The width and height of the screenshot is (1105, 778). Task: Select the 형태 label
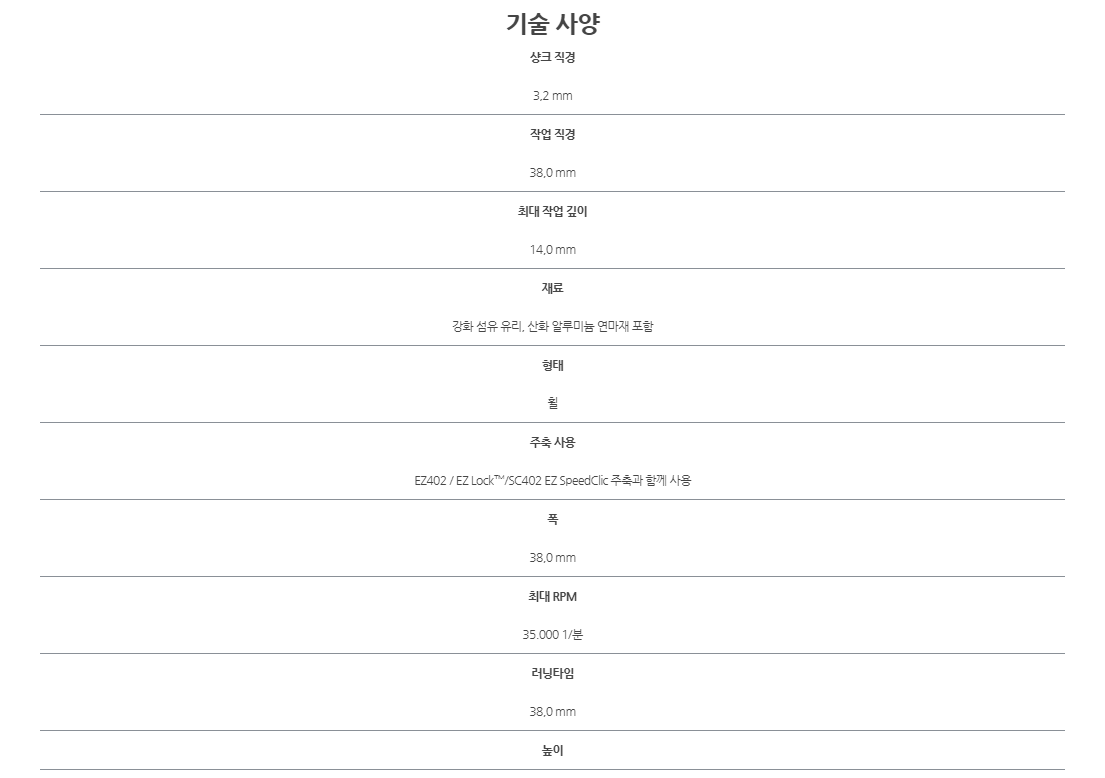click(552, 365)
